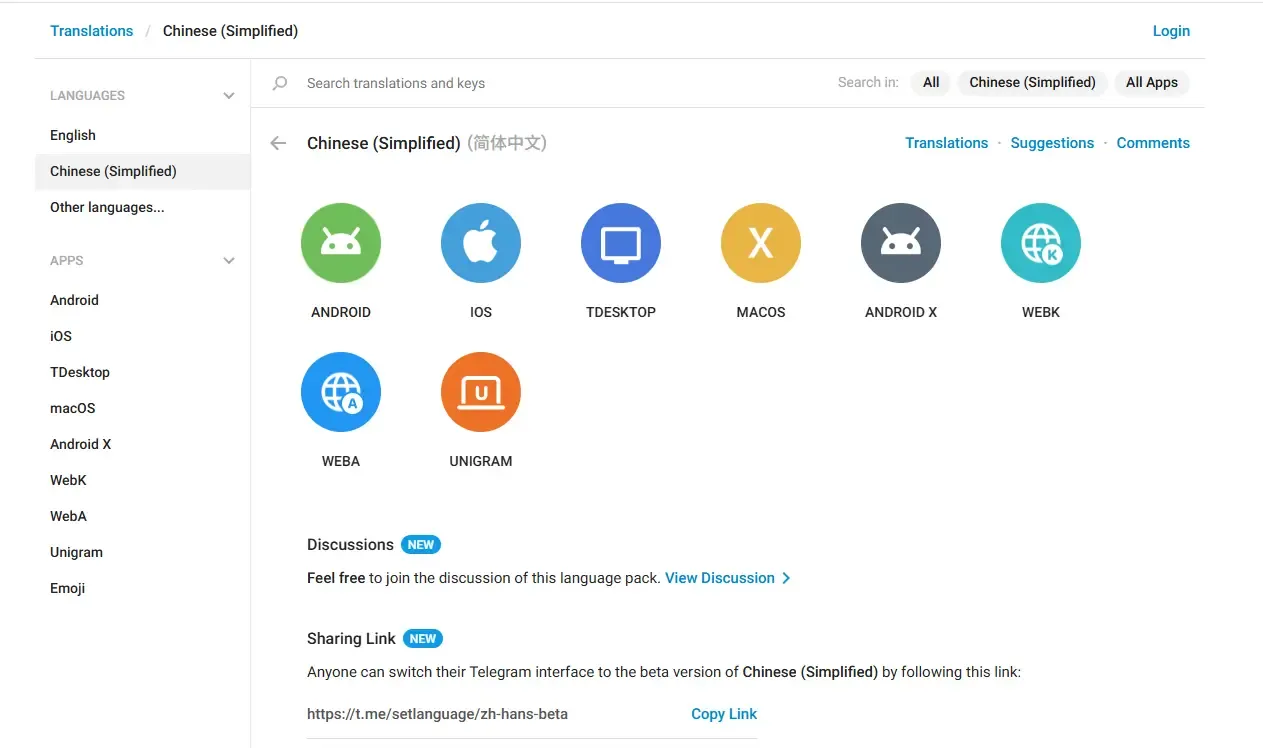Copy the sharing link
Screen dimensions: 1263x748
pos(723,713)
